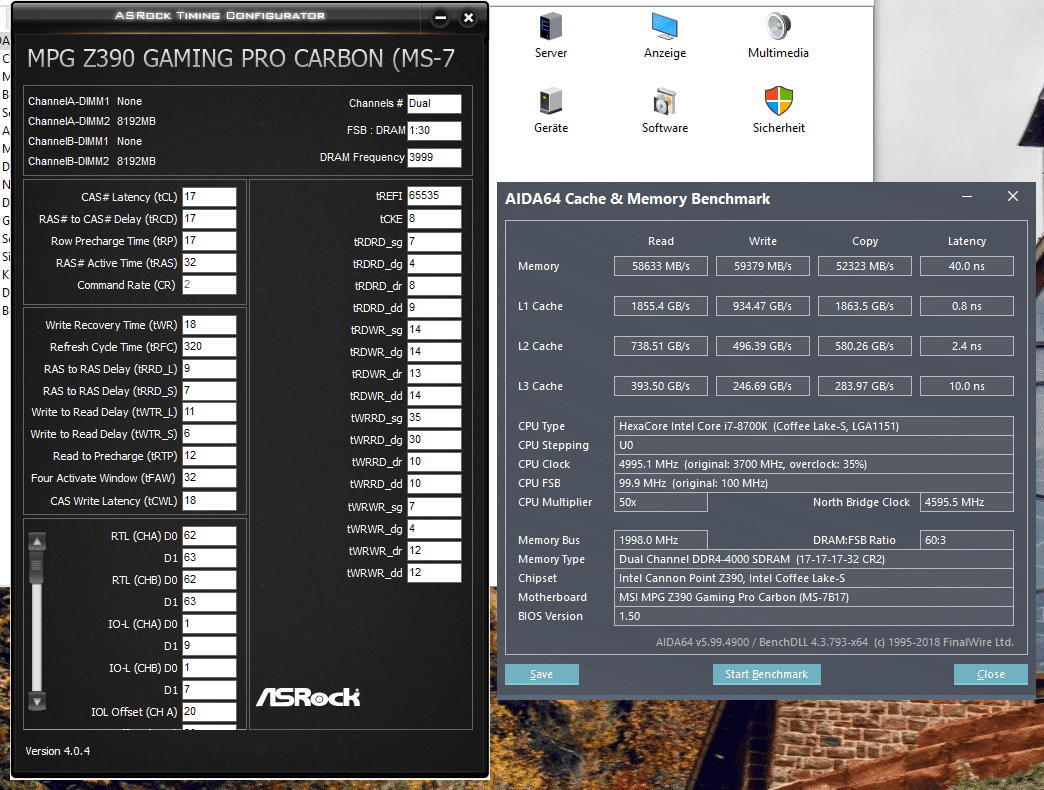Viewport: 1044px width, 790px height.
Task: Click the Memory Bus 1998.0 MHz field
Action: (660, 540)
